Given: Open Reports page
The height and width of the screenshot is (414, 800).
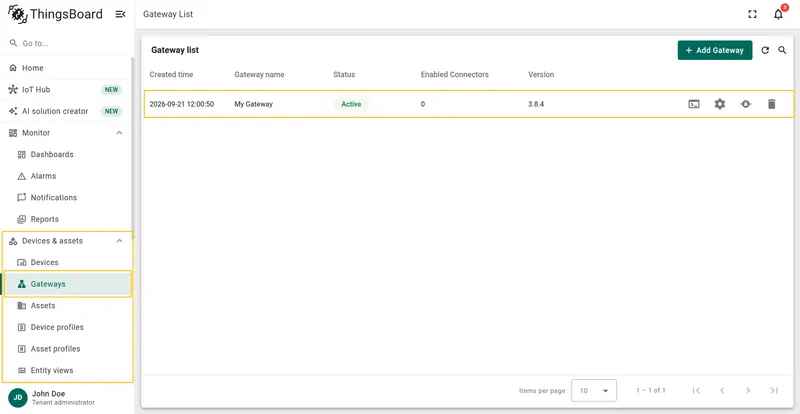Looking at the screenshot, I should tap(67, 219).
